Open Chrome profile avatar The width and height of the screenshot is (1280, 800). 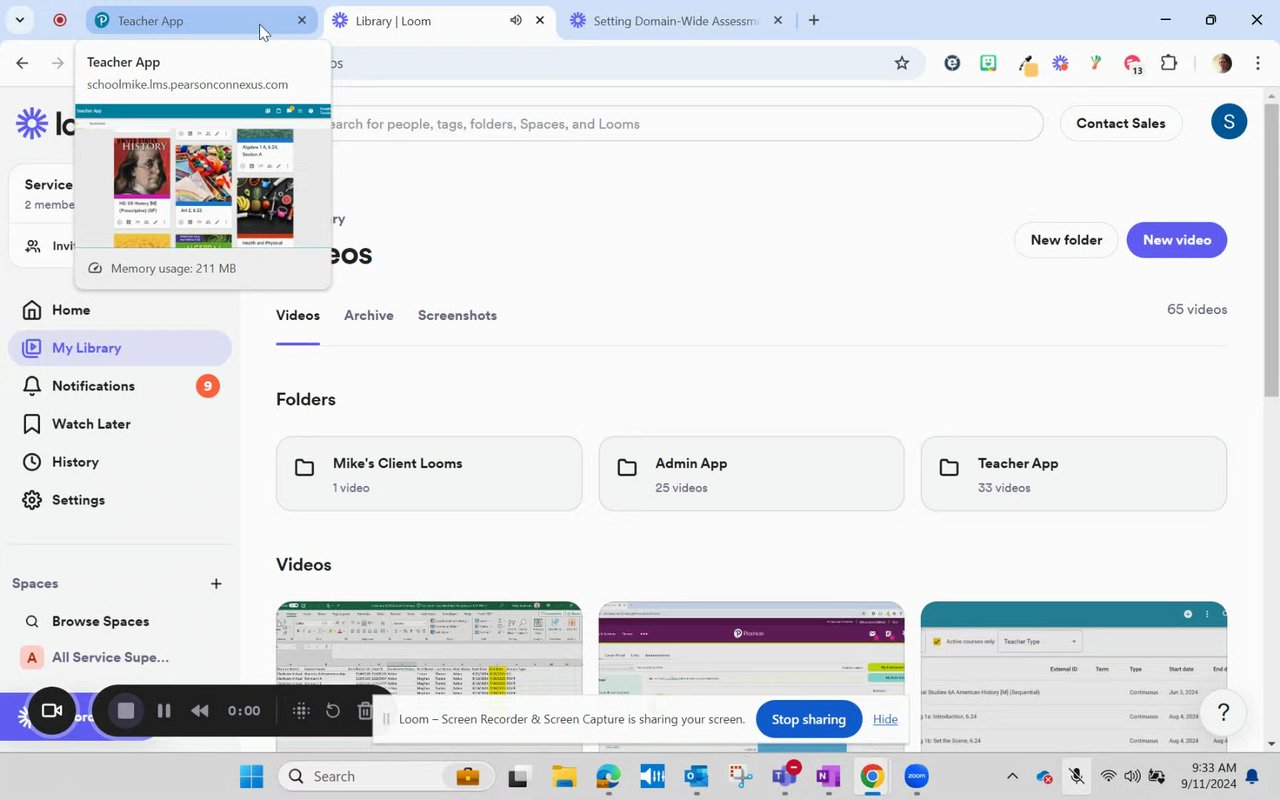pos(1222,63)
